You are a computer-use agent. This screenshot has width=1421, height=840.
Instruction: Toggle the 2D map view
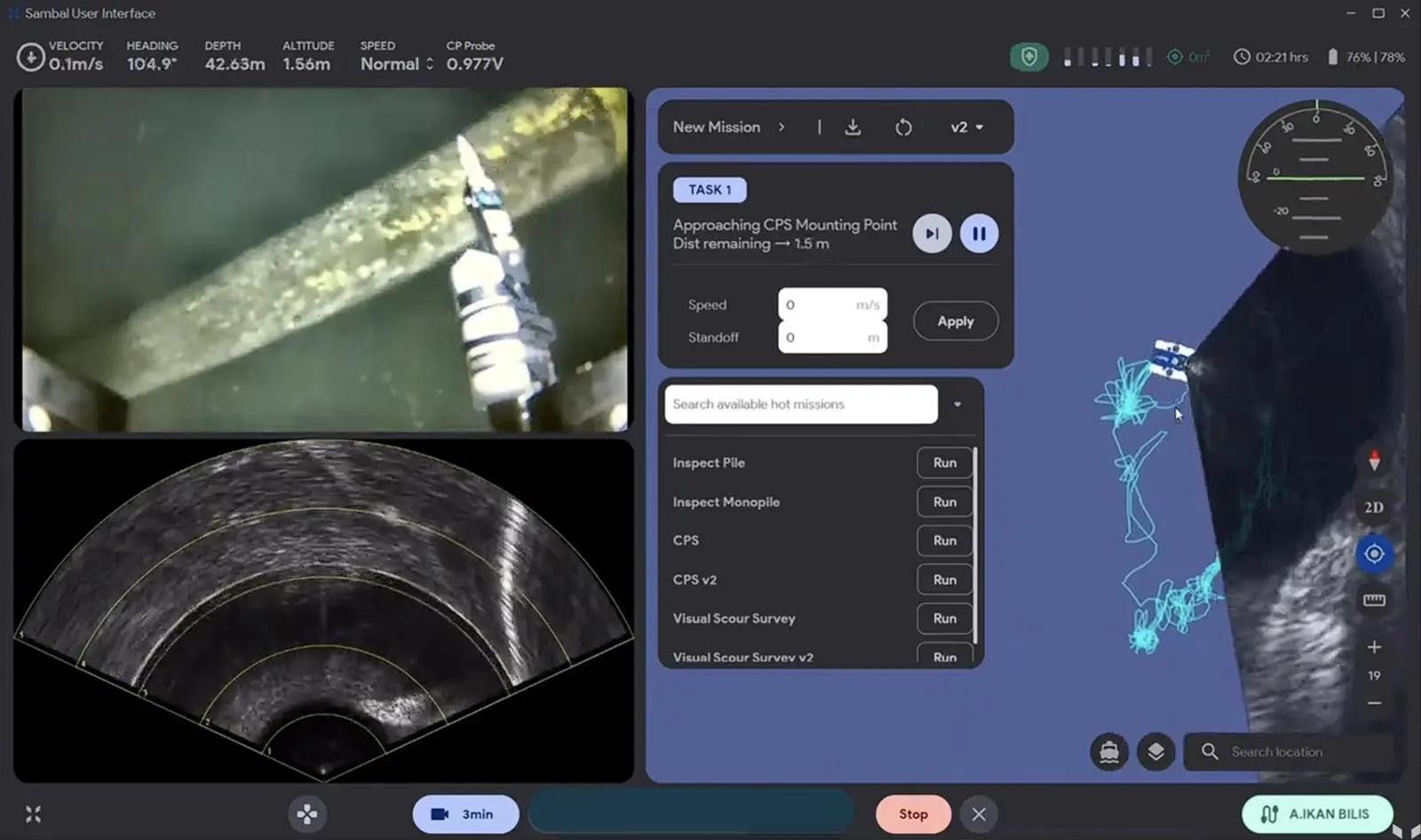pyautogui.click(x=1374, y=507)
